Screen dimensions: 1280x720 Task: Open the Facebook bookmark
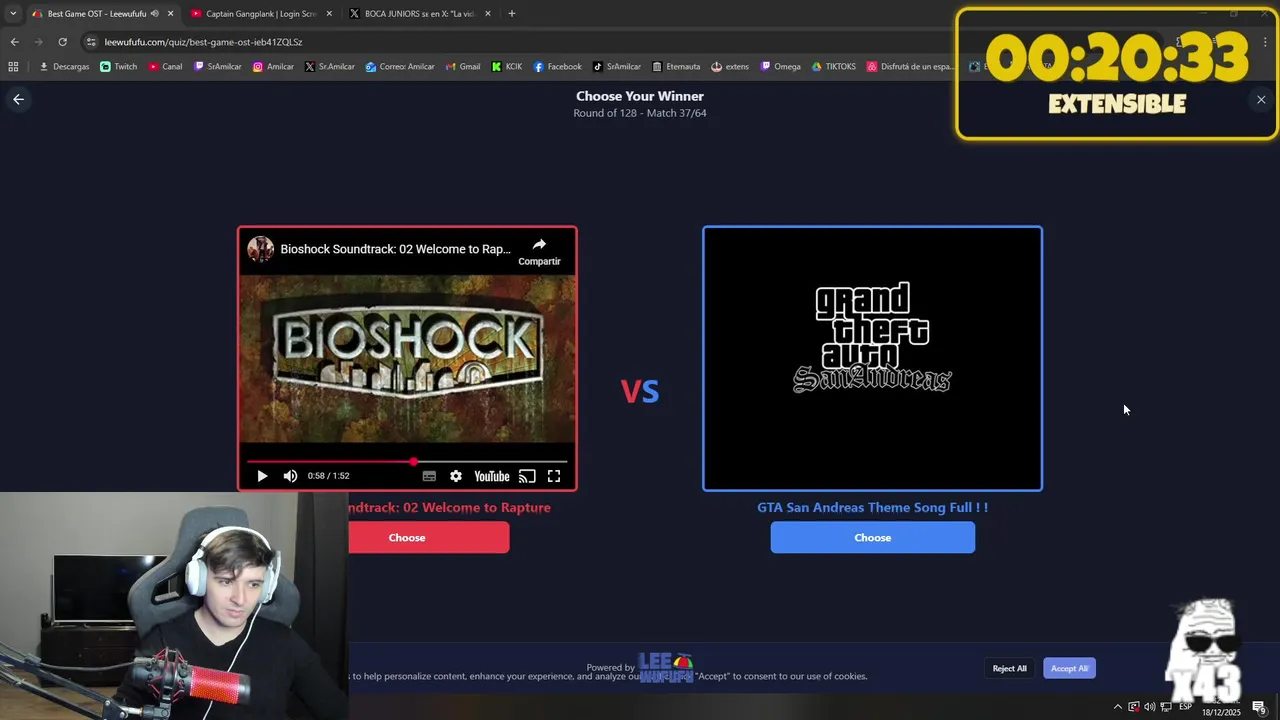coord(557,67)
